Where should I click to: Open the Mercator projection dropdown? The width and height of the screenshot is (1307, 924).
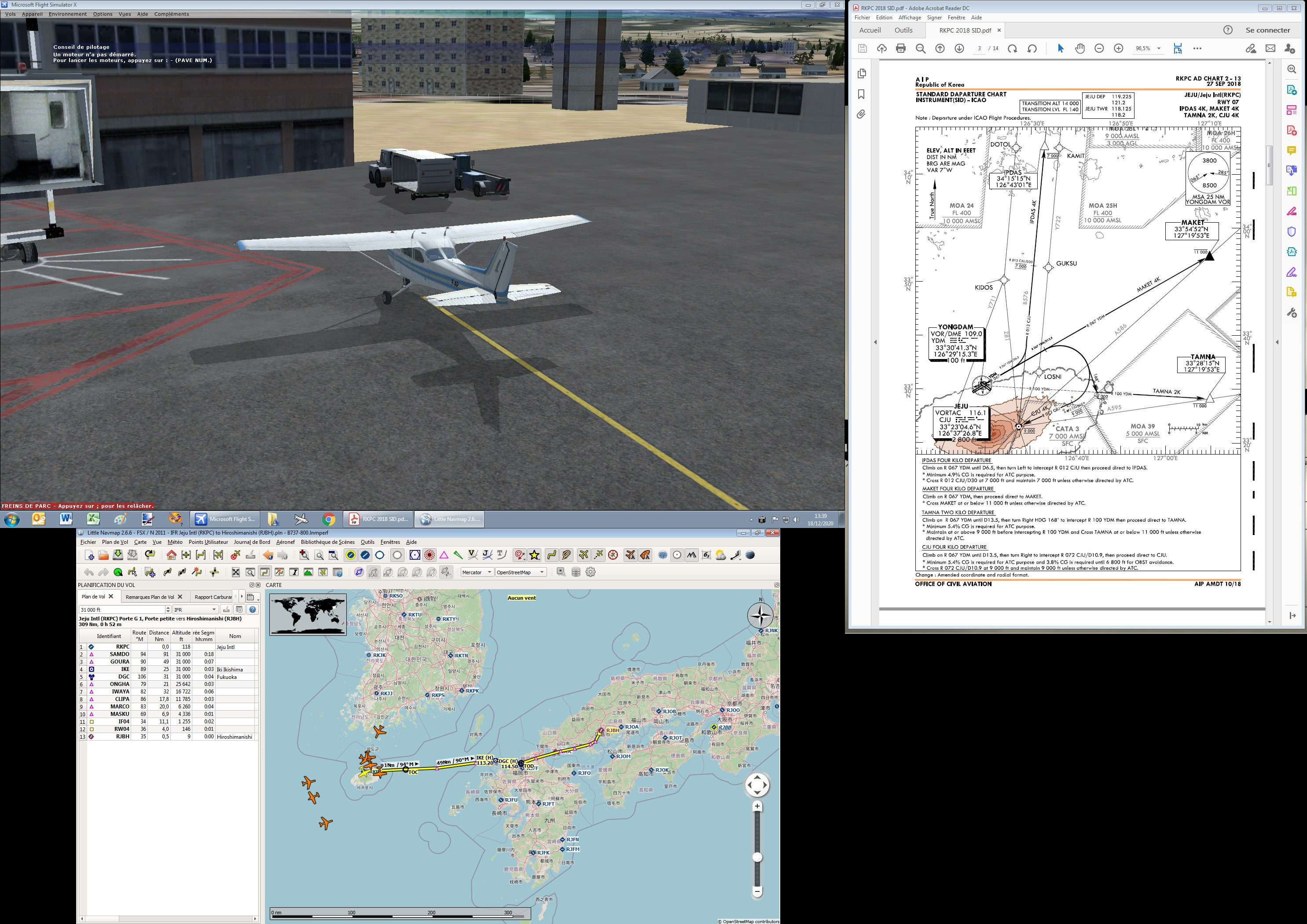click(477, 572)
